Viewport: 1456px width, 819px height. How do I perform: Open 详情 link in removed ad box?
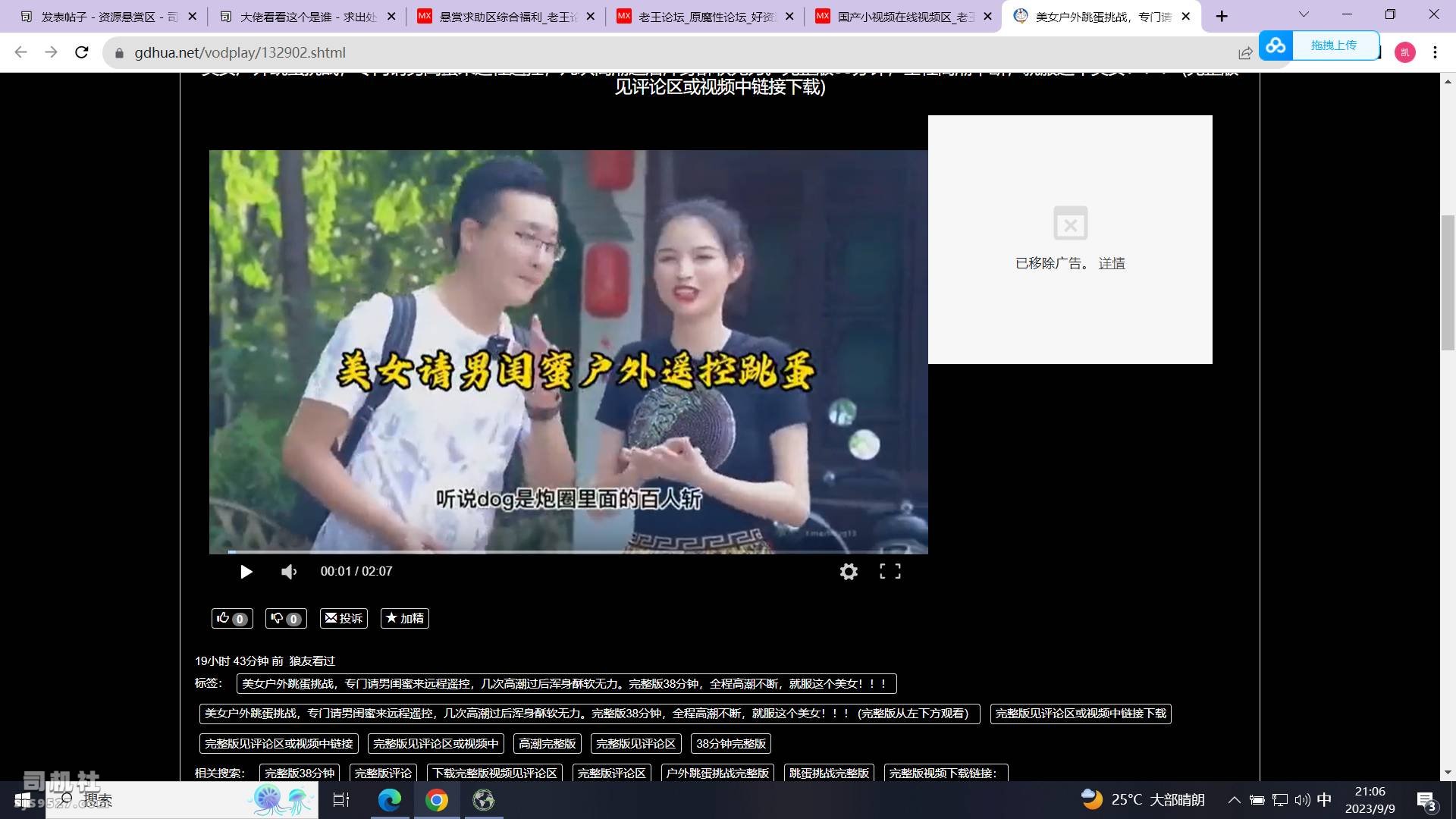coord(1112,263)
